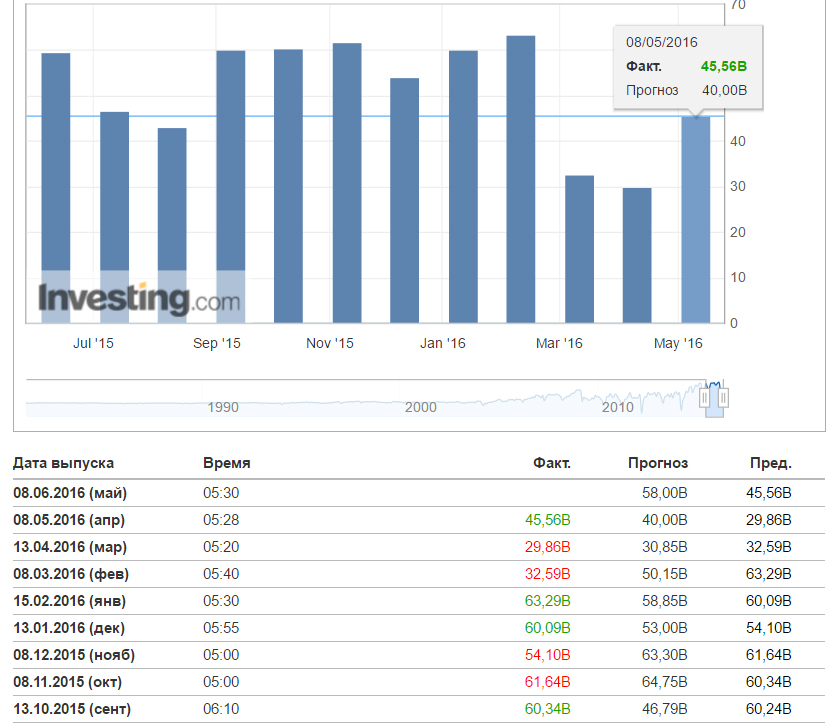The height and width of the screenshot is (724, 826).
Task: Click the red 29,86B actual value
Action: tap(550, 547)
